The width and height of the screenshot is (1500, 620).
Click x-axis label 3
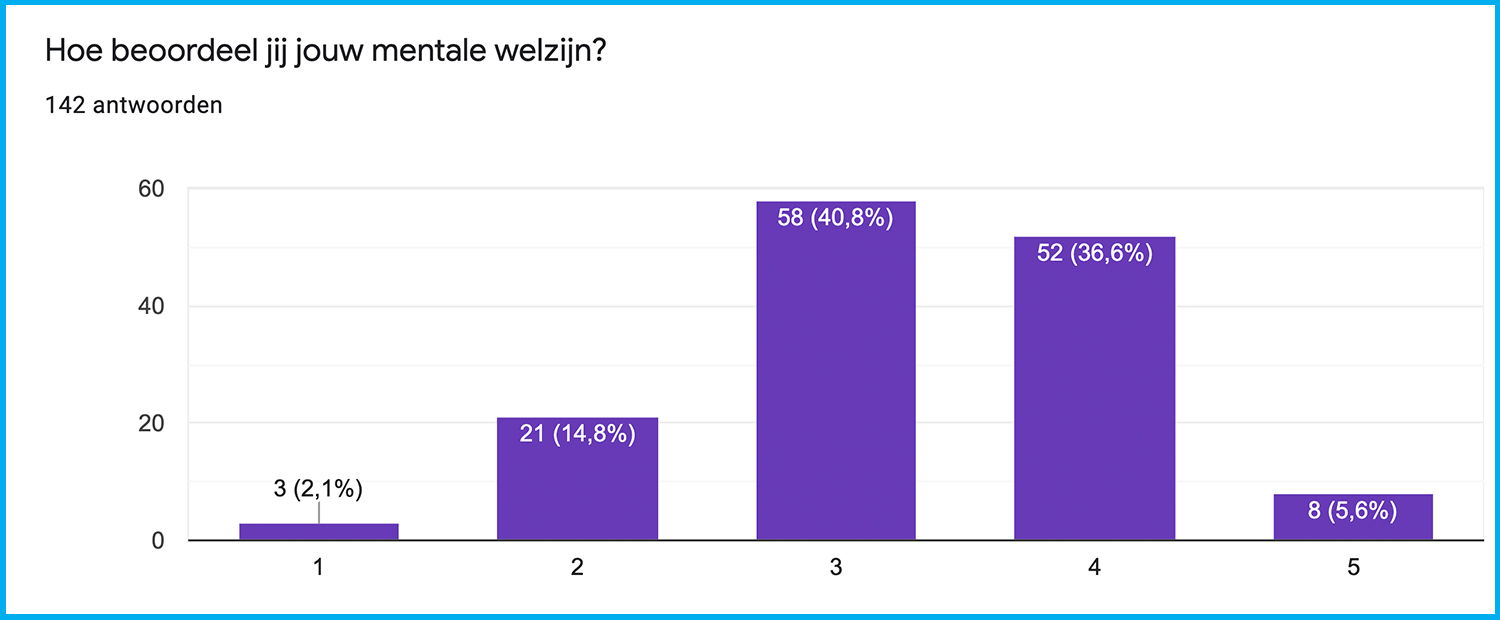click(x=836, y=567)
